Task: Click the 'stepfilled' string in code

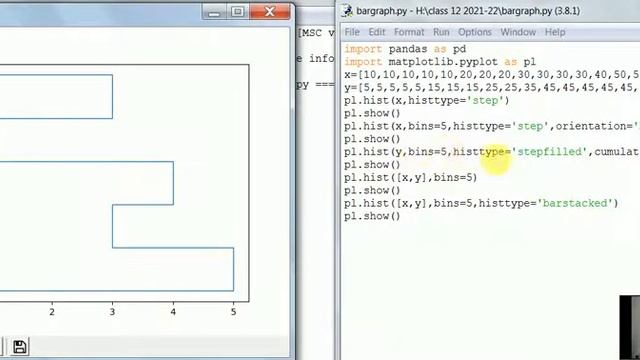Action: click(549, 152)
